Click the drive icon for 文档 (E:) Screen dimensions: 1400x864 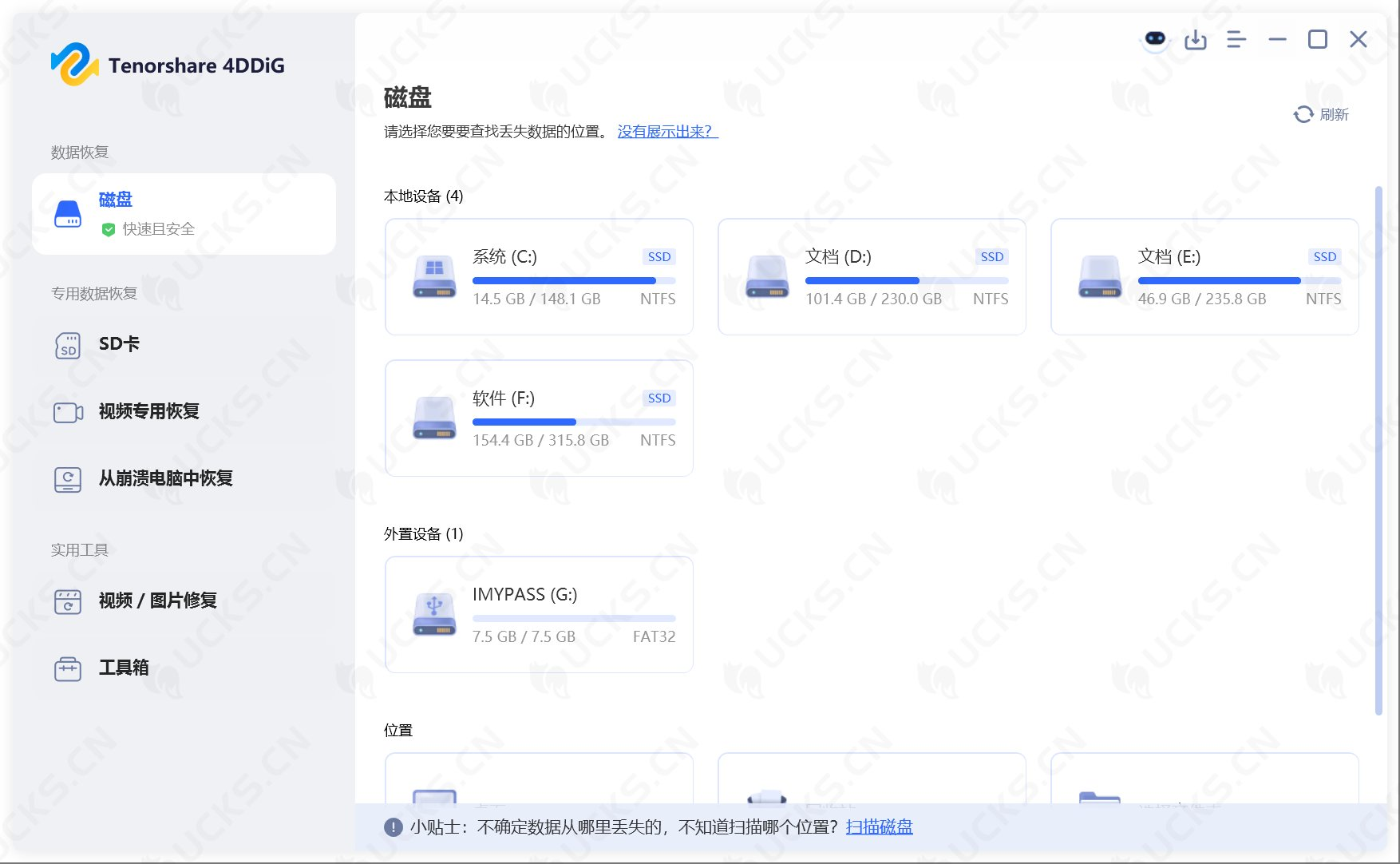pyautogui.click(x=1100, y=277)
